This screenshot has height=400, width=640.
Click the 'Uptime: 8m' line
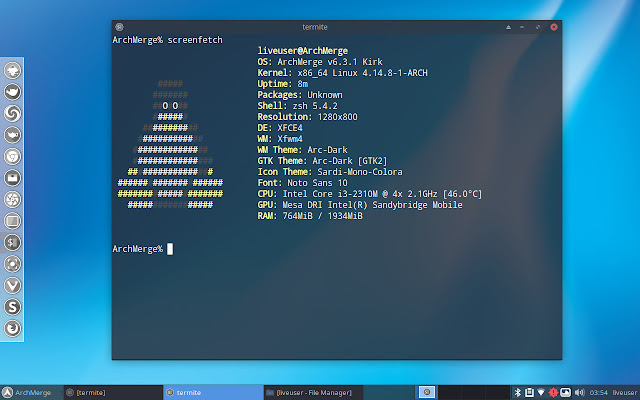pos(282,84)
